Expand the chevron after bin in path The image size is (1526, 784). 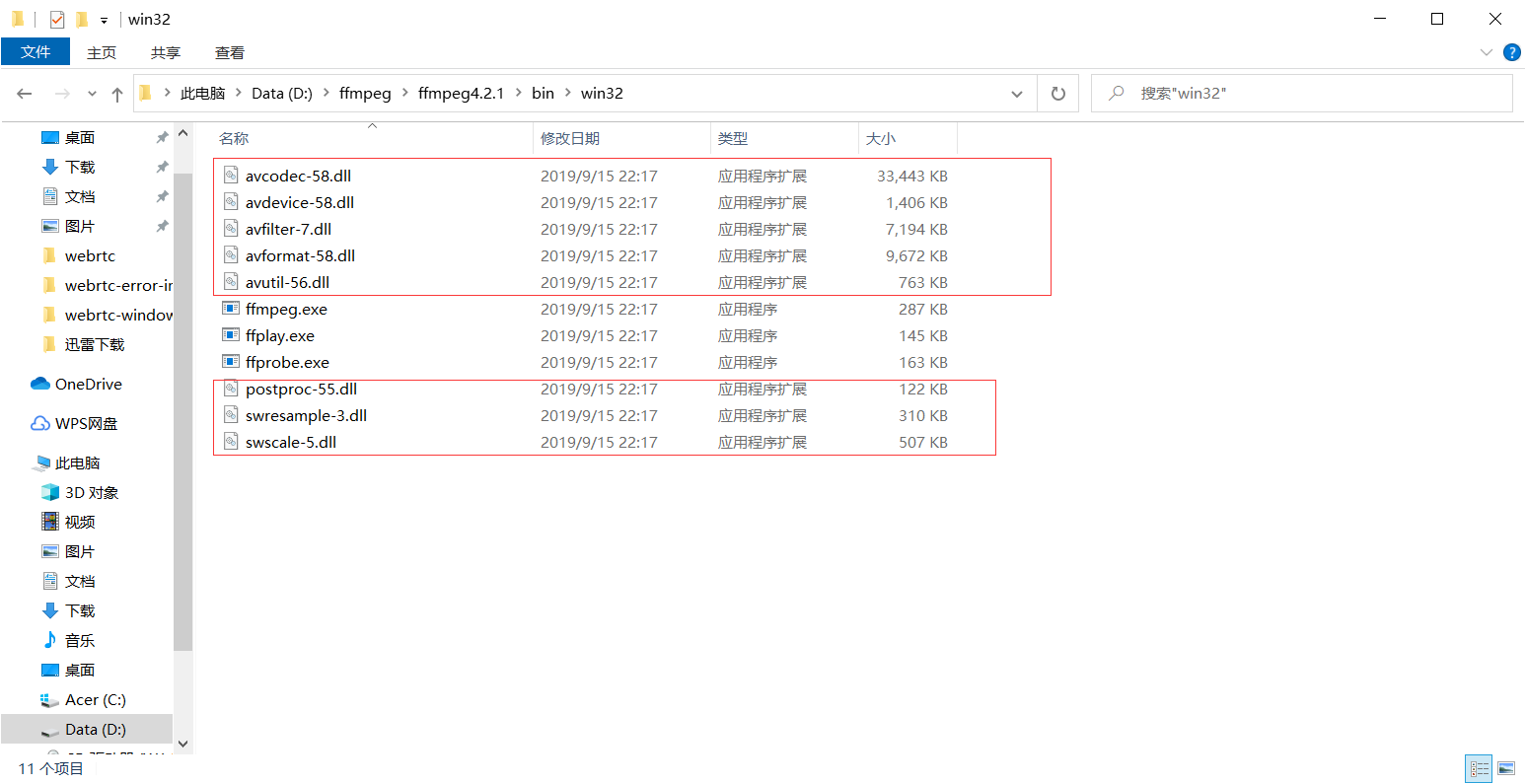pyautogui.click(x=567, y=93)
